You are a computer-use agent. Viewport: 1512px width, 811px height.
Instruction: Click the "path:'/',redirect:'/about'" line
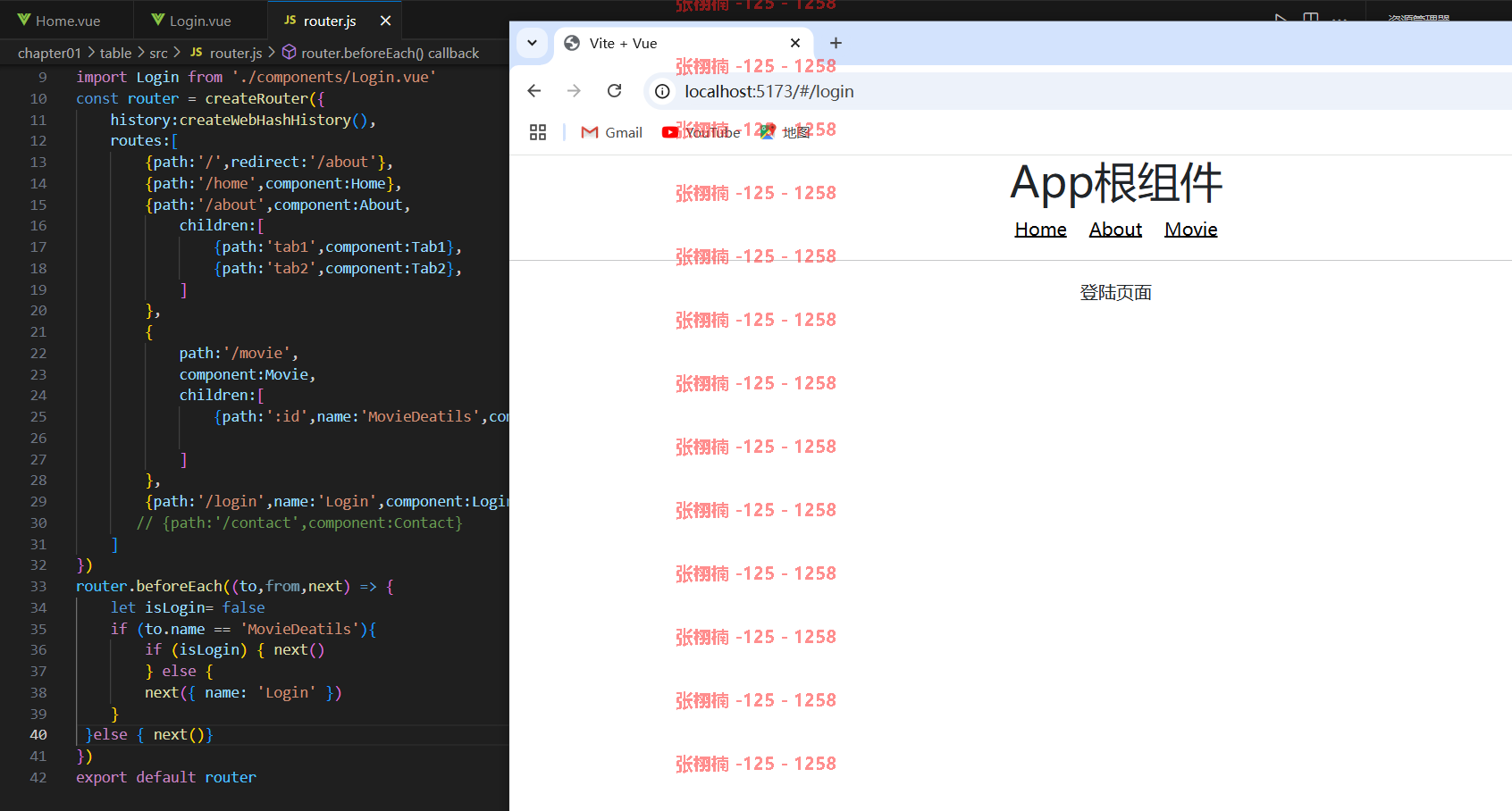click(269, 163)
